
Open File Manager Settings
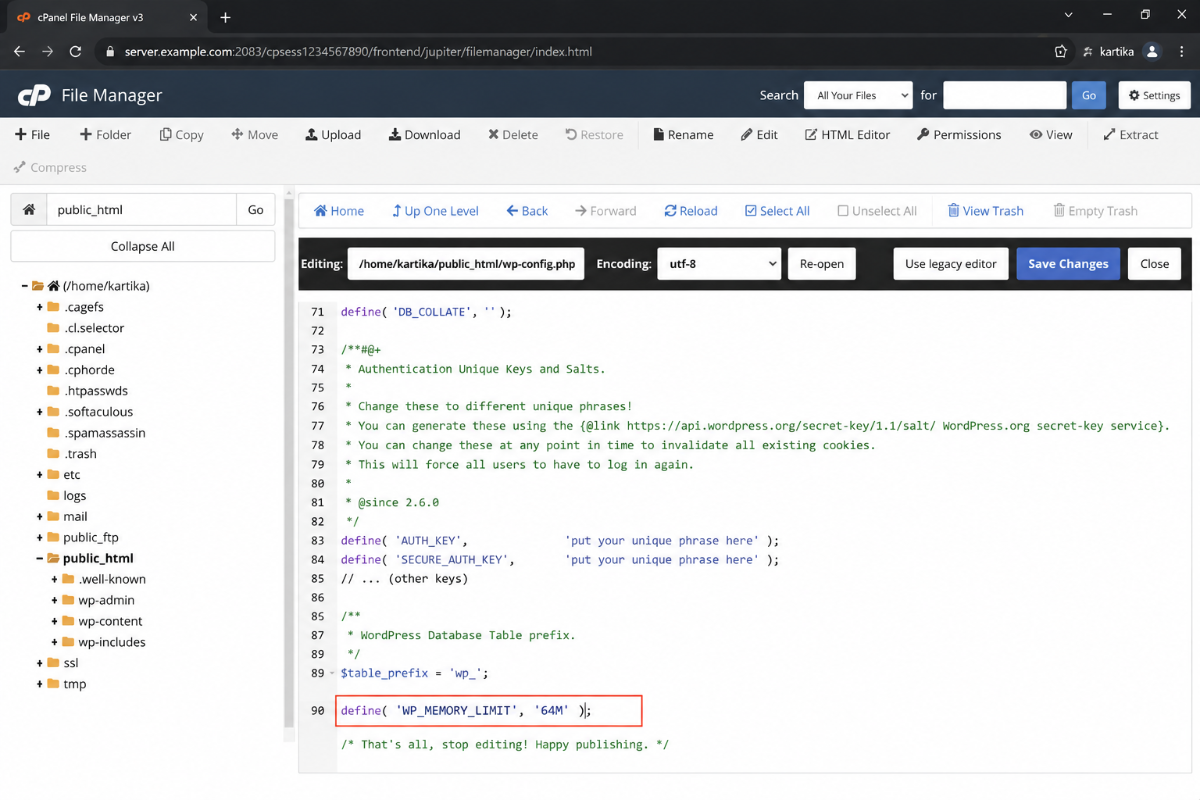pos(1154,95)
